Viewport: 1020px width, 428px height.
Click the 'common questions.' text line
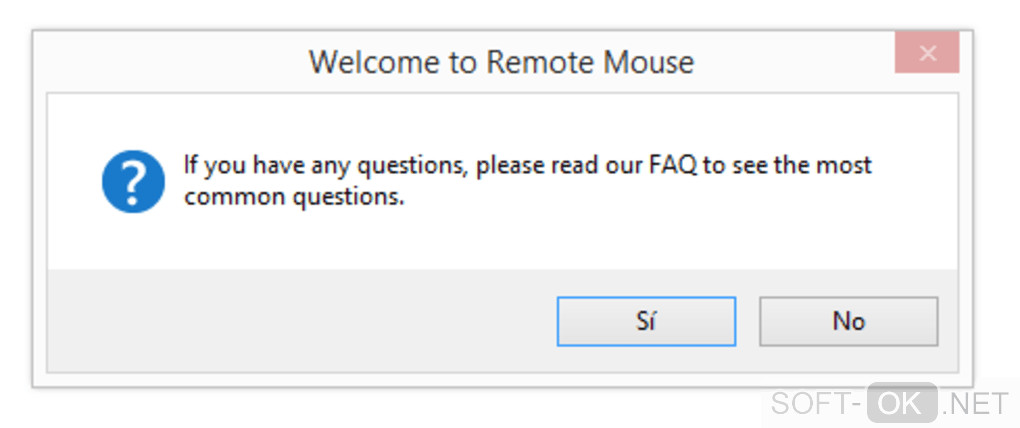coord(294,197)
